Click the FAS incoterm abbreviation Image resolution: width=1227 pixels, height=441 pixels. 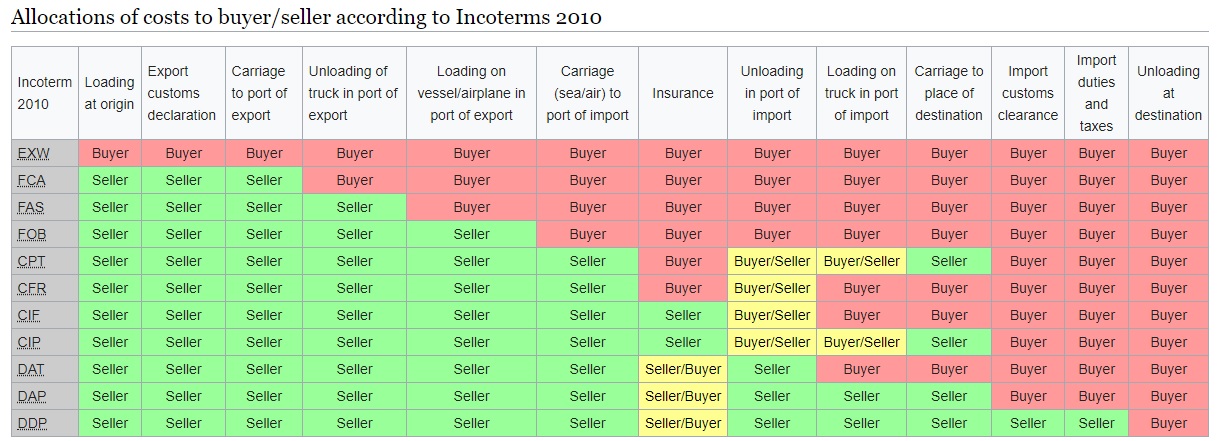pos(31,208)
